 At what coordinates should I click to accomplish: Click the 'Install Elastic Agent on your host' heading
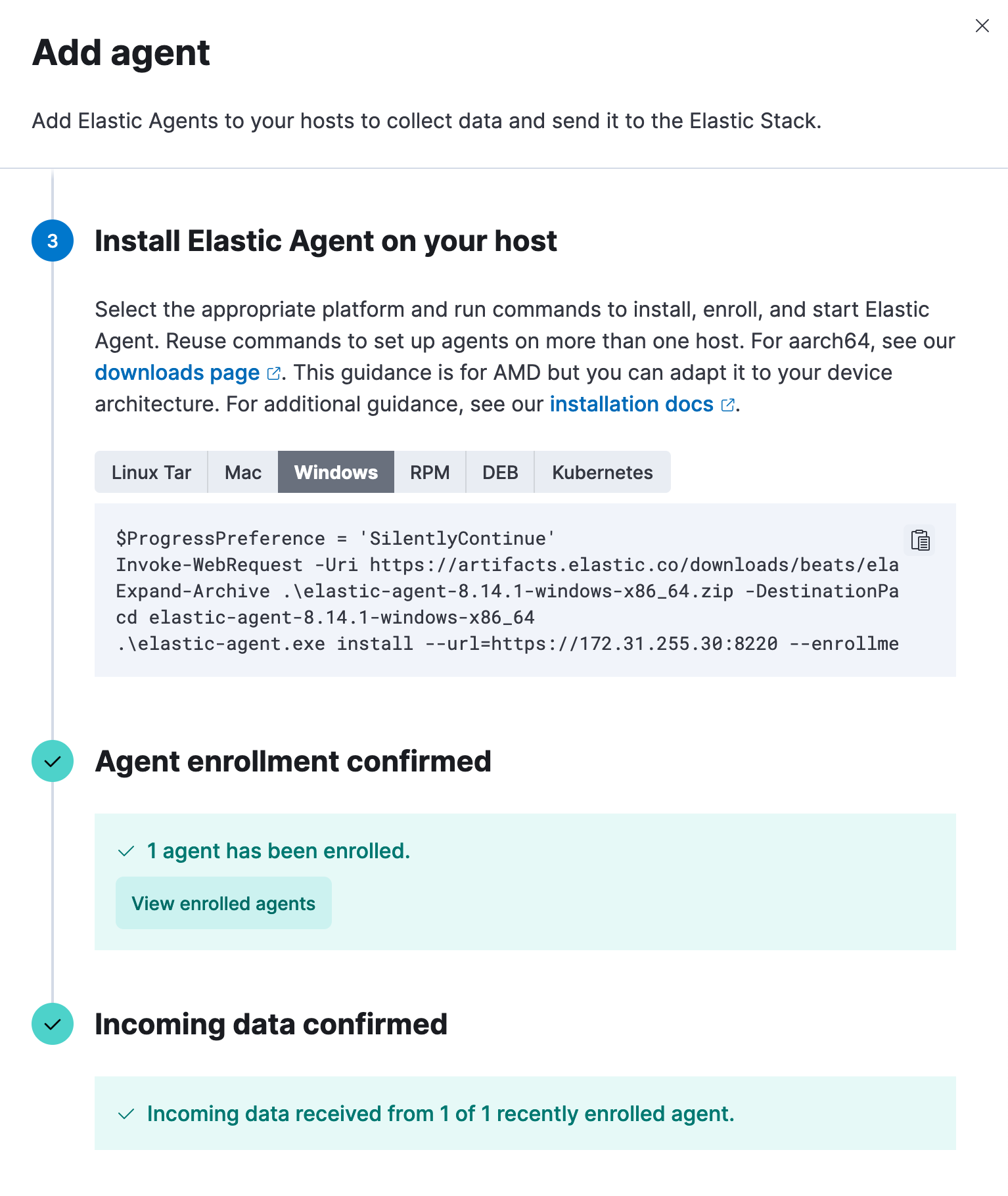click(x=326, y=241)
